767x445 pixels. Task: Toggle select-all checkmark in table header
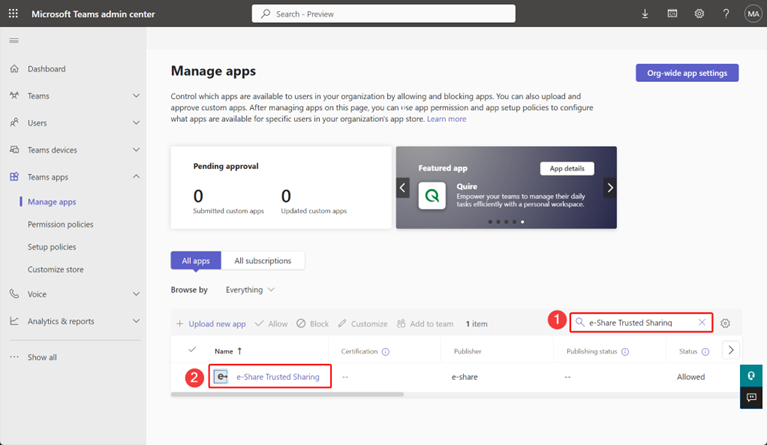click(x=192, y=350)
